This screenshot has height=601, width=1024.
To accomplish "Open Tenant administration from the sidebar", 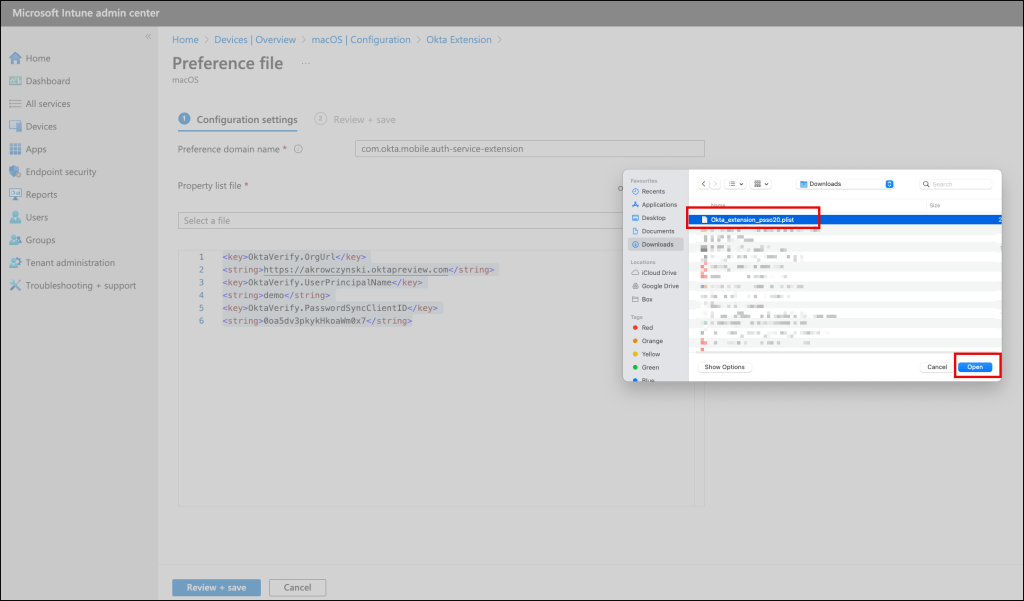I will [x=69, y=263].
